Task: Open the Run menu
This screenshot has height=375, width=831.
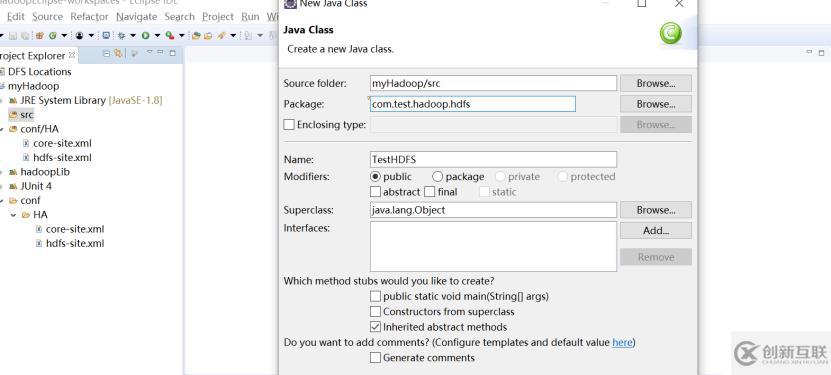Action: click(250, 16)
